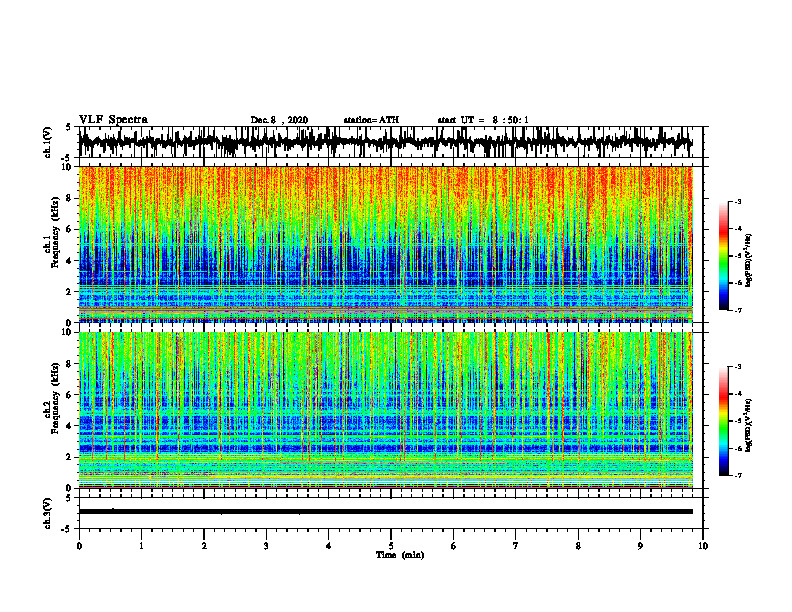The image size is (792, 612).
Task: Select the log(PSD) label beside ch.2 colorbar
Action: click(749, 425)
